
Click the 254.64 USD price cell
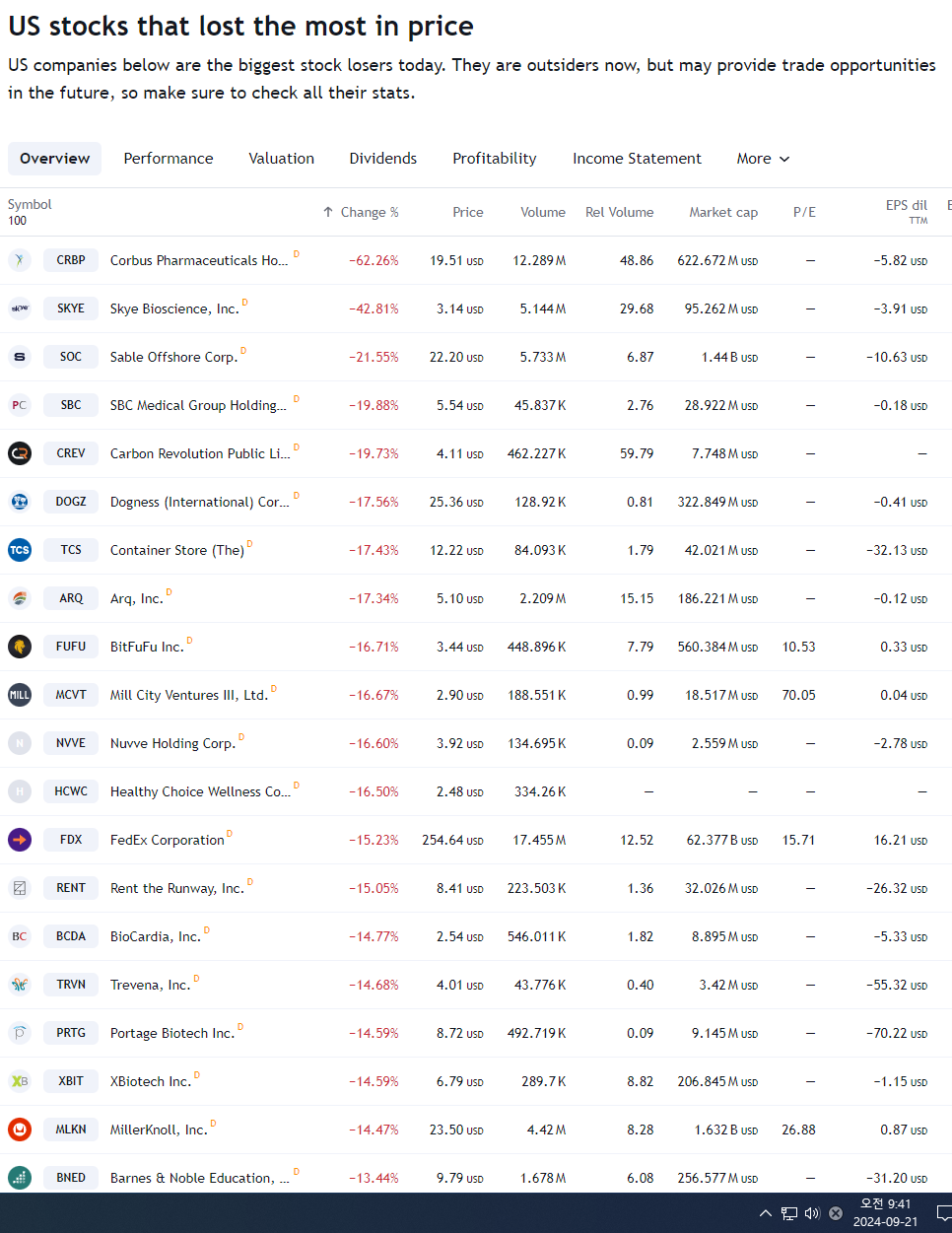(452, 840)
